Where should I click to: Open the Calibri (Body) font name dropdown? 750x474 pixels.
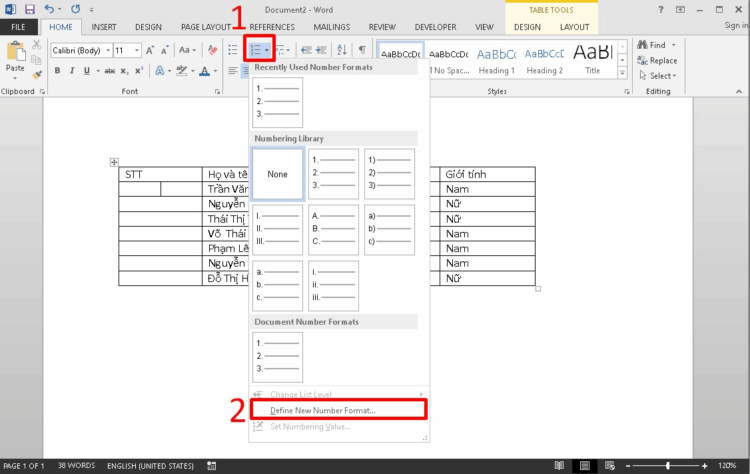(x=79, y=50)
